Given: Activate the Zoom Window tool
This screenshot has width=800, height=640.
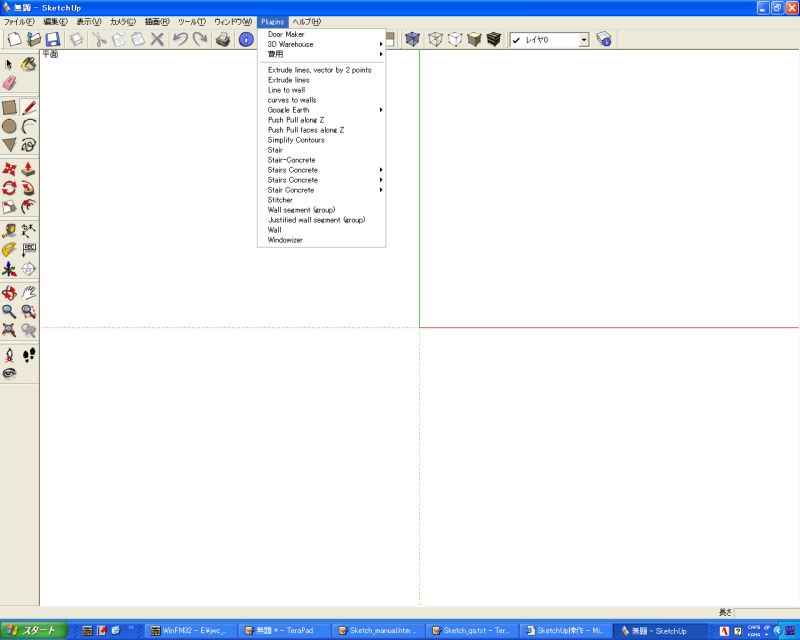Looking at the screenshot, I should [x=29, y=311].
